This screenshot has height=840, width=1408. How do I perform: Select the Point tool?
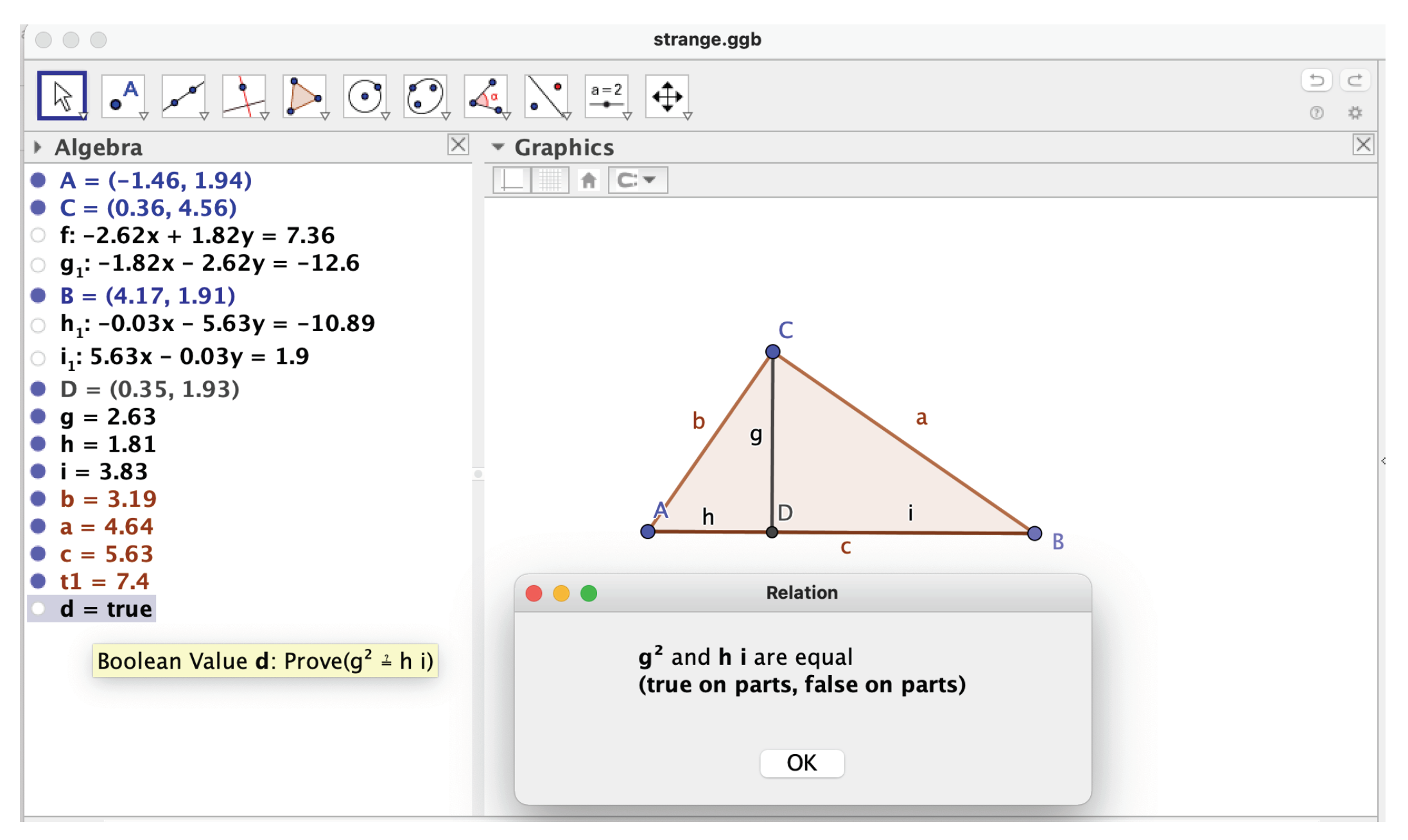pos(123,96)
